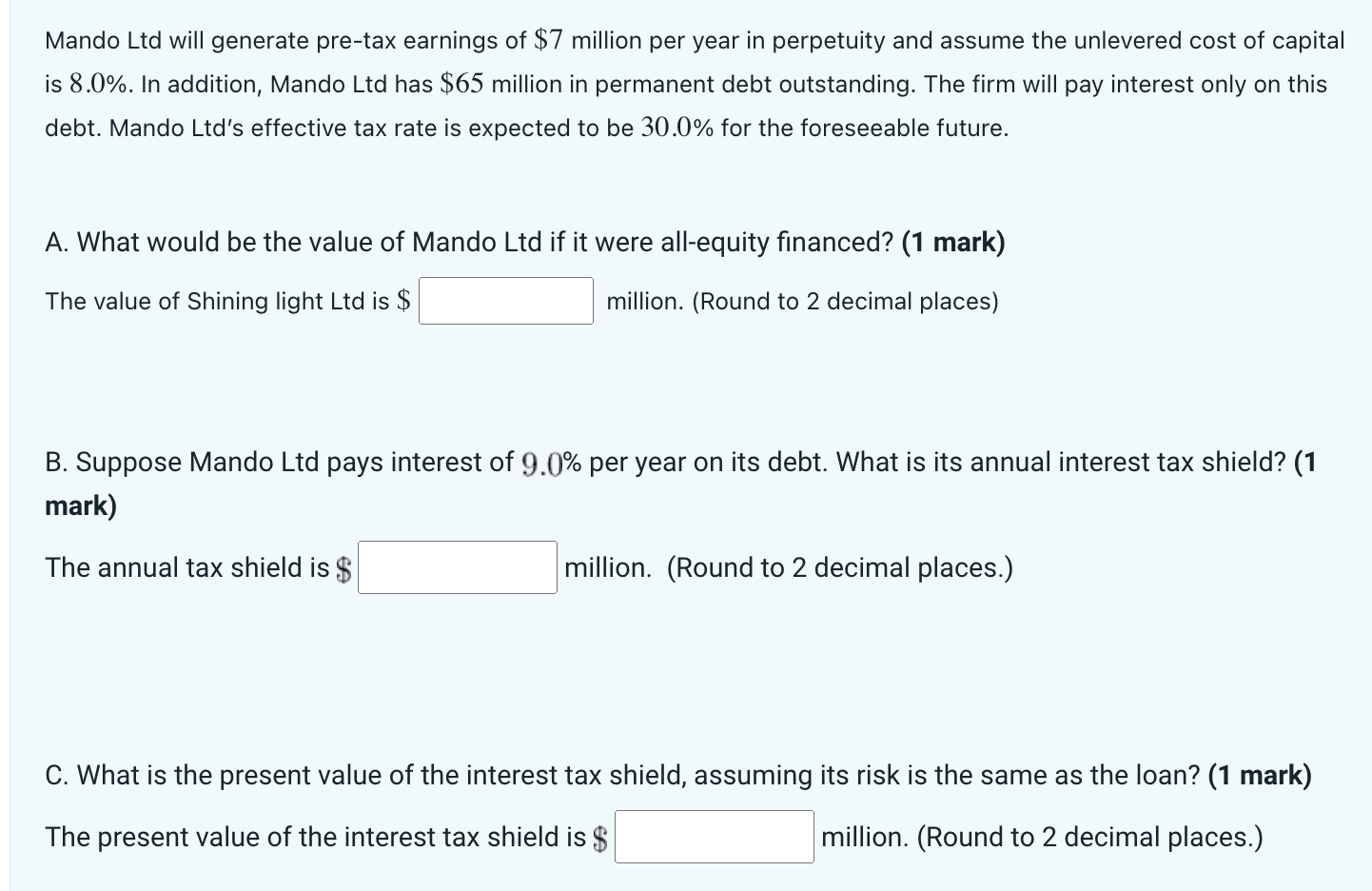The image size is (1372, 891).
Task: Click the dollar sign before part C's box
Action: (600, 837)
